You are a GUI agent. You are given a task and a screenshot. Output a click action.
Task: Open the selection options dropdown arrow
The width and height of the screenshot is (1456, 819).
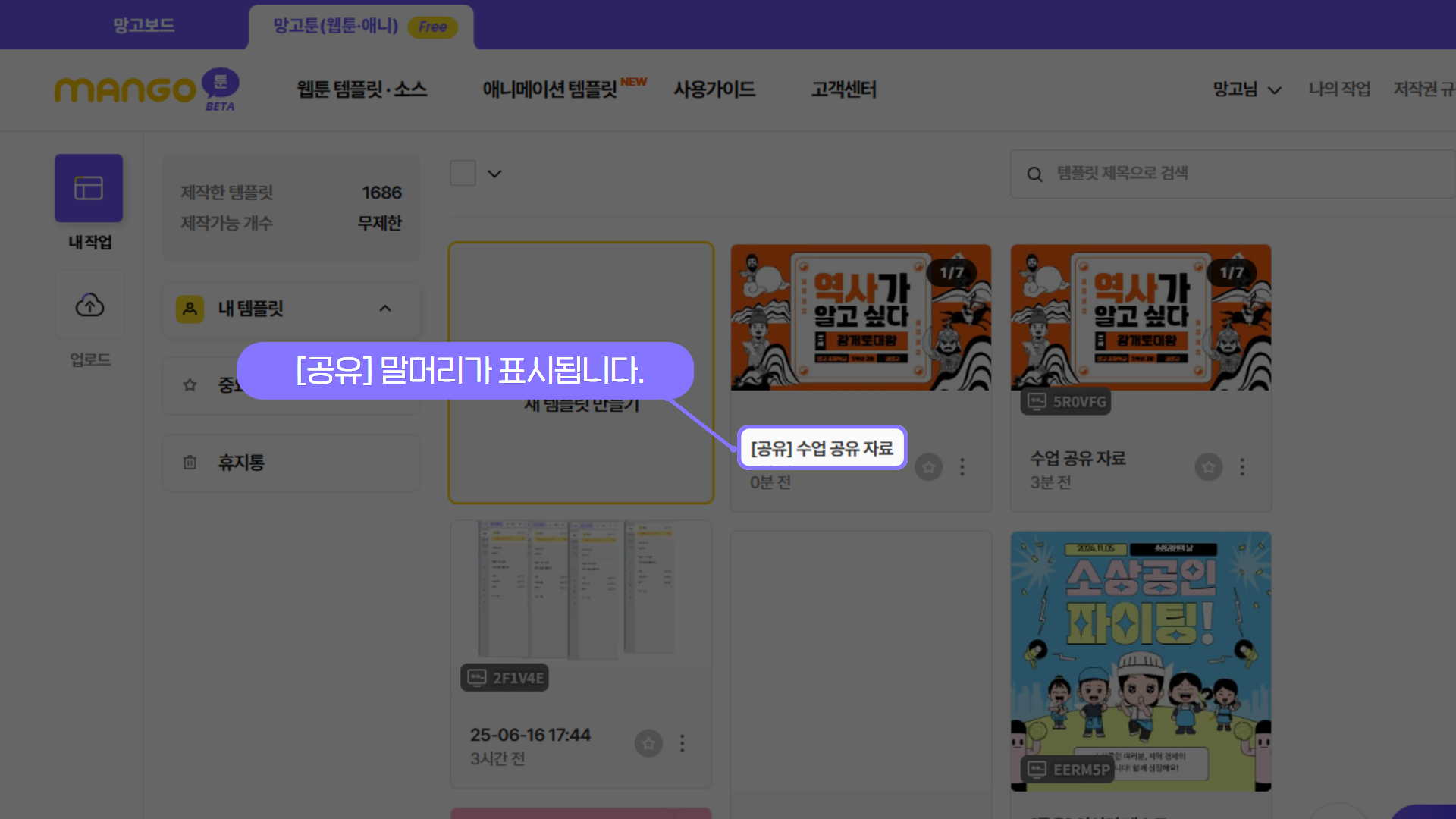[494, 174]
